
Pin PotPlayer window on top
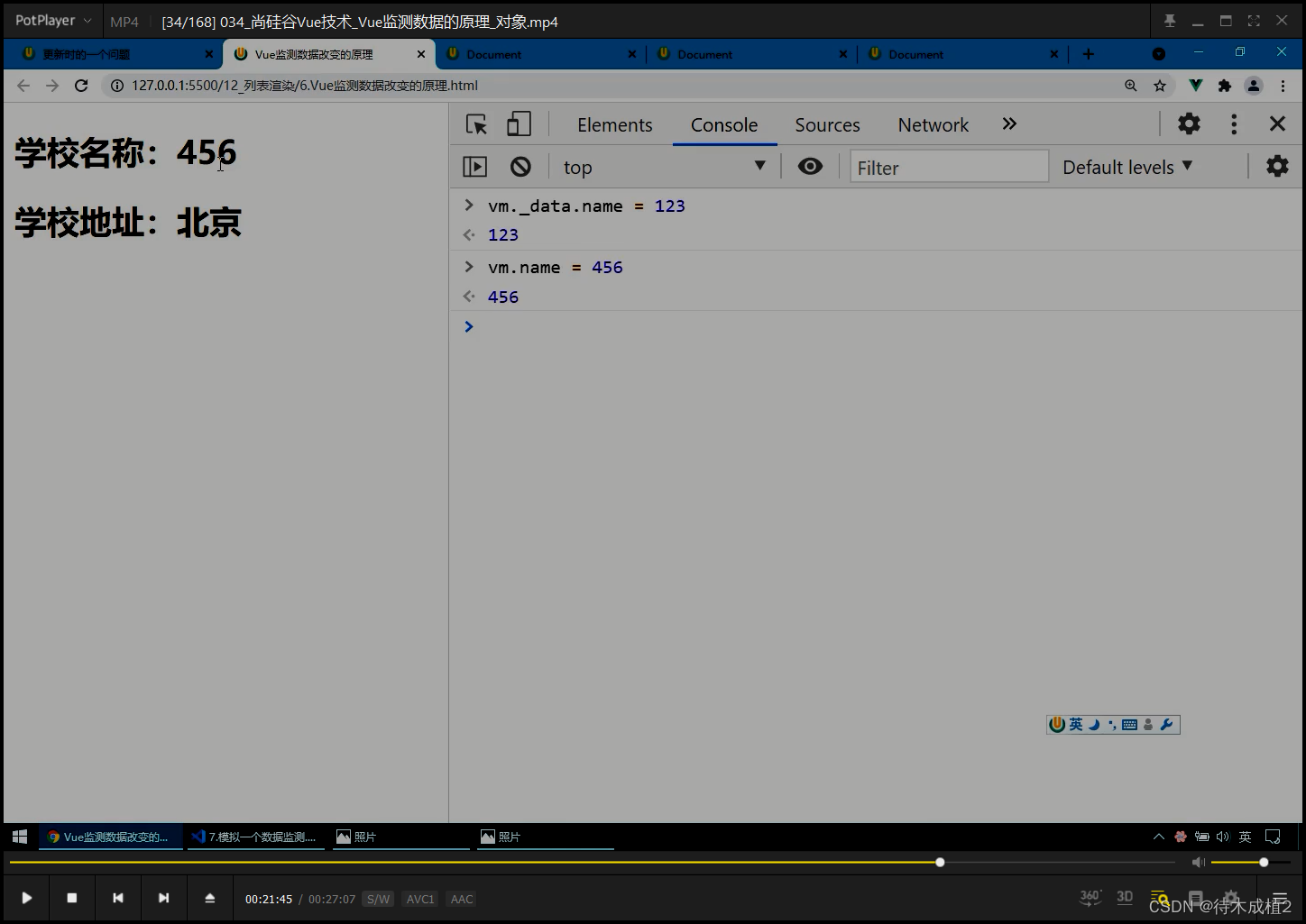point(1170,21)
